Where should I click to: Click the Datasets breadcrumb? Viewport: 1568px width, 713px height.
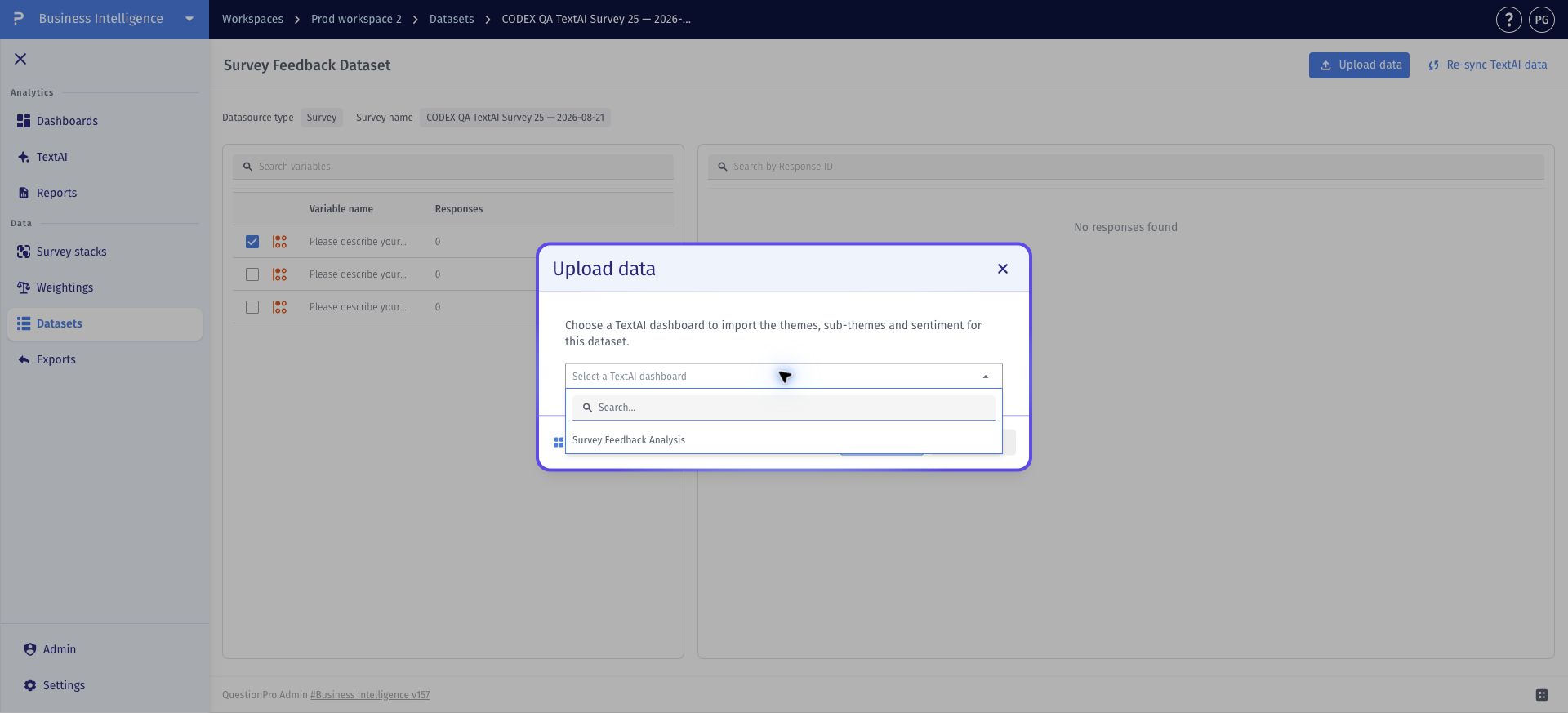(452, 19)
